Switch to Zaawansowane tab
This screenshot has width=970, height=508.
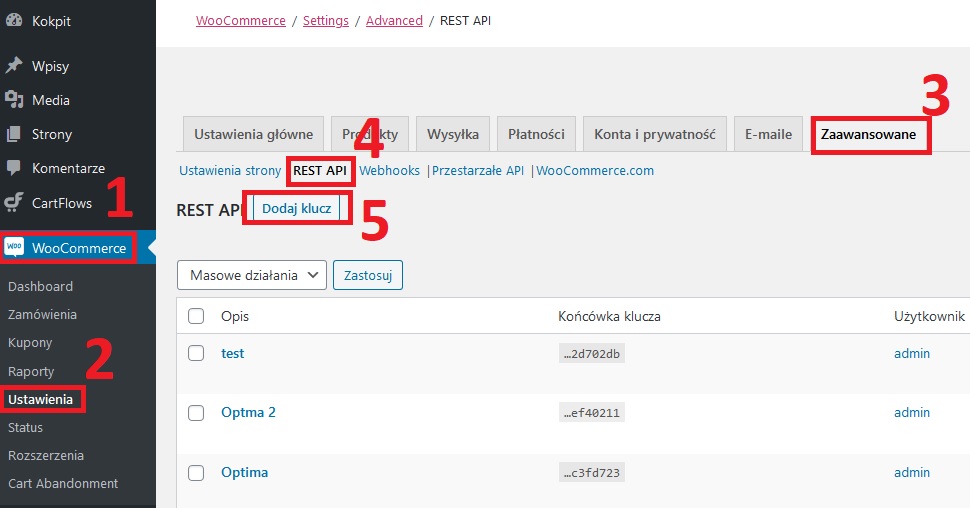coord(869,134)
